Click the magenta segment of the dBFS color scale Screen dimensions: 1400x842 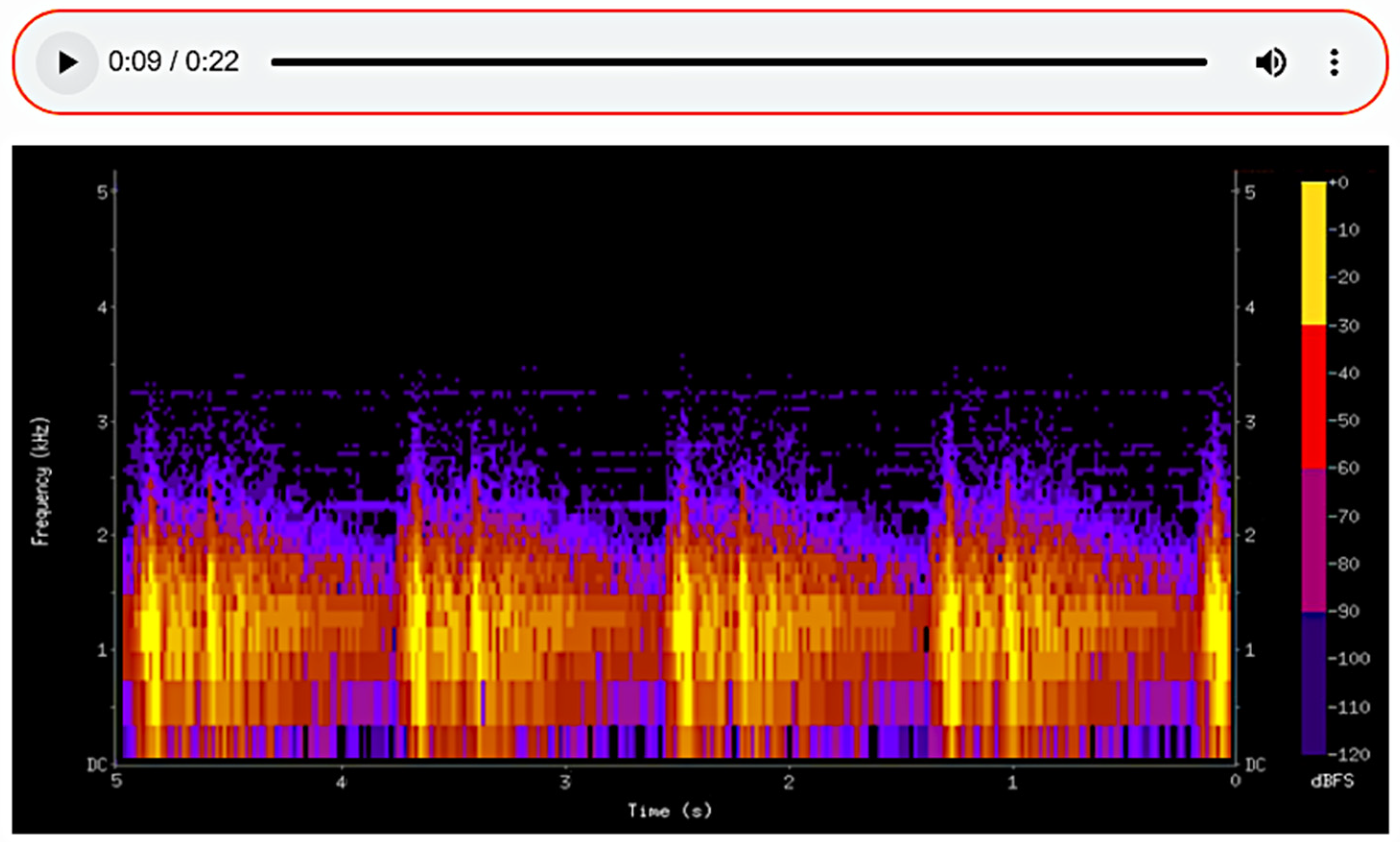click(1313, 539)
